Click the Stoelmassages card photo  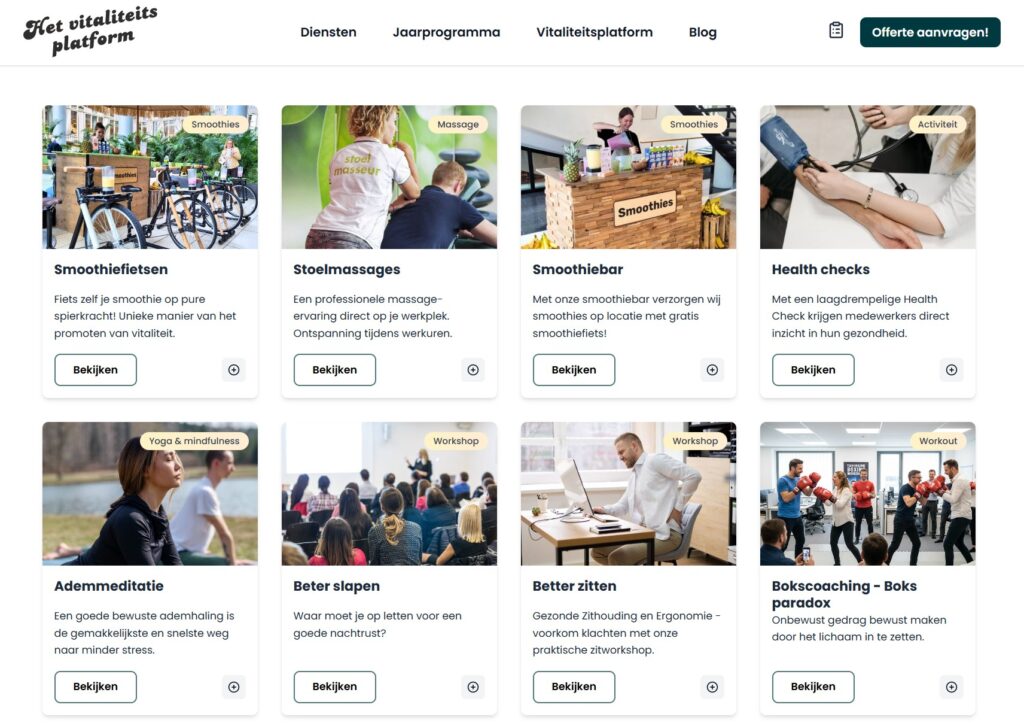388,176
